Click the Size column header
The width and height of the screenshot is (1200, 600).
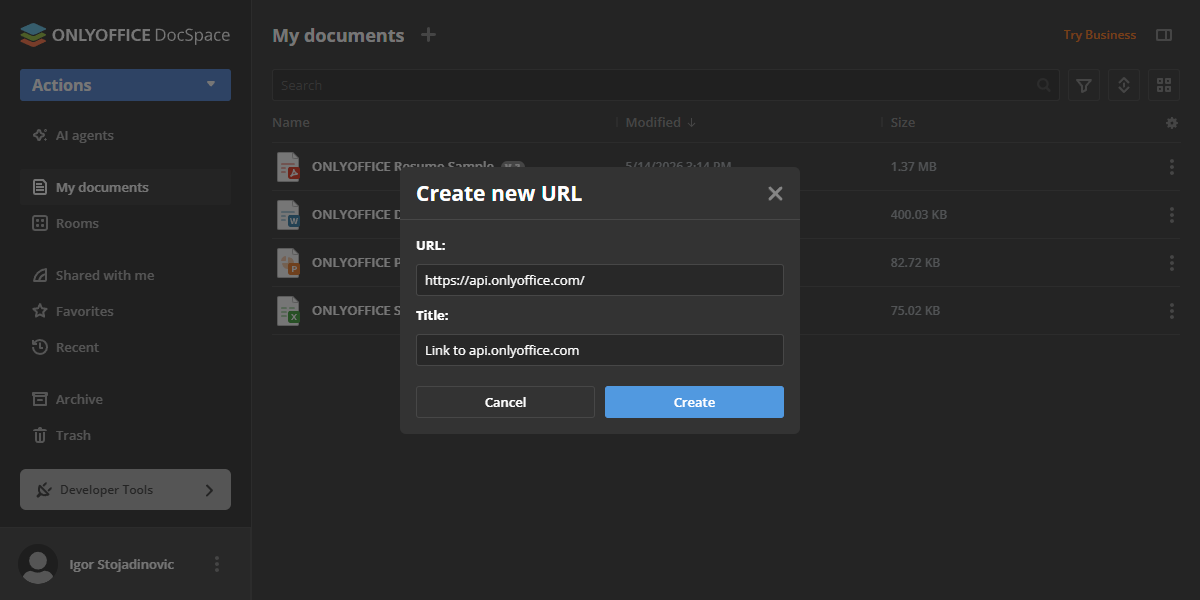point(903,122)
